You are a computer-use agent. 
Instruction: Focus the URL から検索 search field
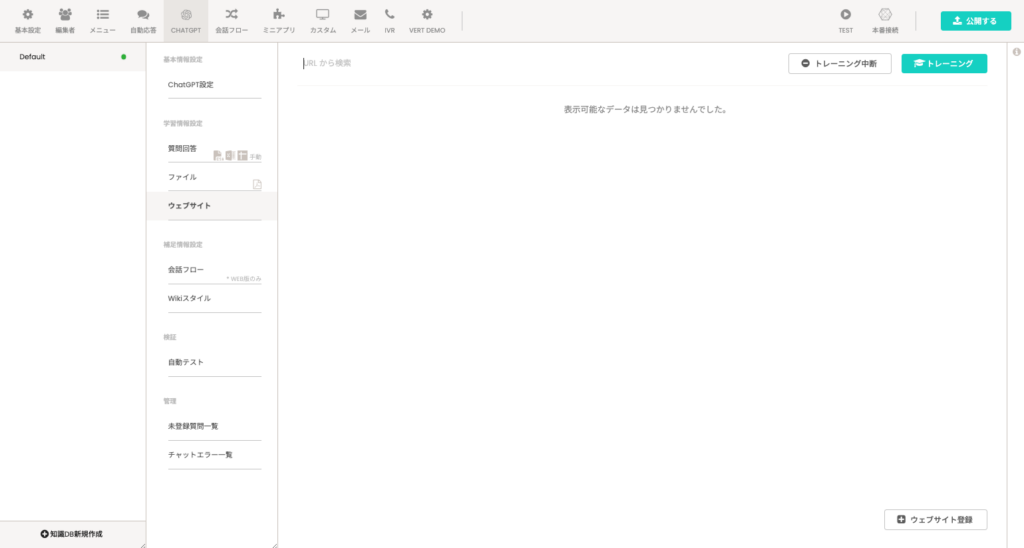(x=500, y=63)
